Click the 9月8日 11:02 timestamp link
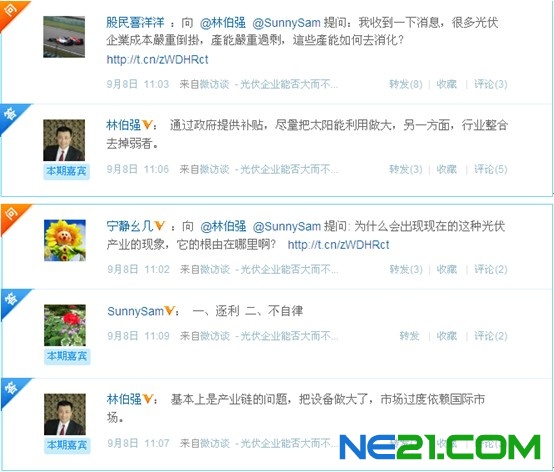This screenshot has height=472, width=554. tap(138, 270)
